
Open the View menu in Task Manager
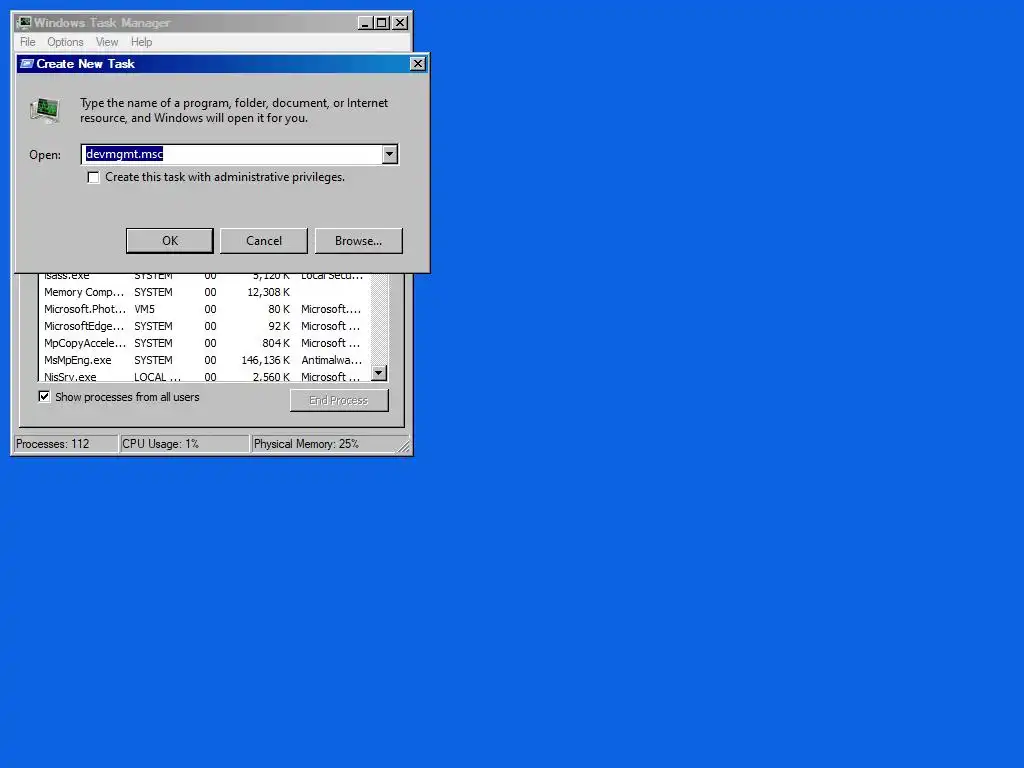click(107, 42)
